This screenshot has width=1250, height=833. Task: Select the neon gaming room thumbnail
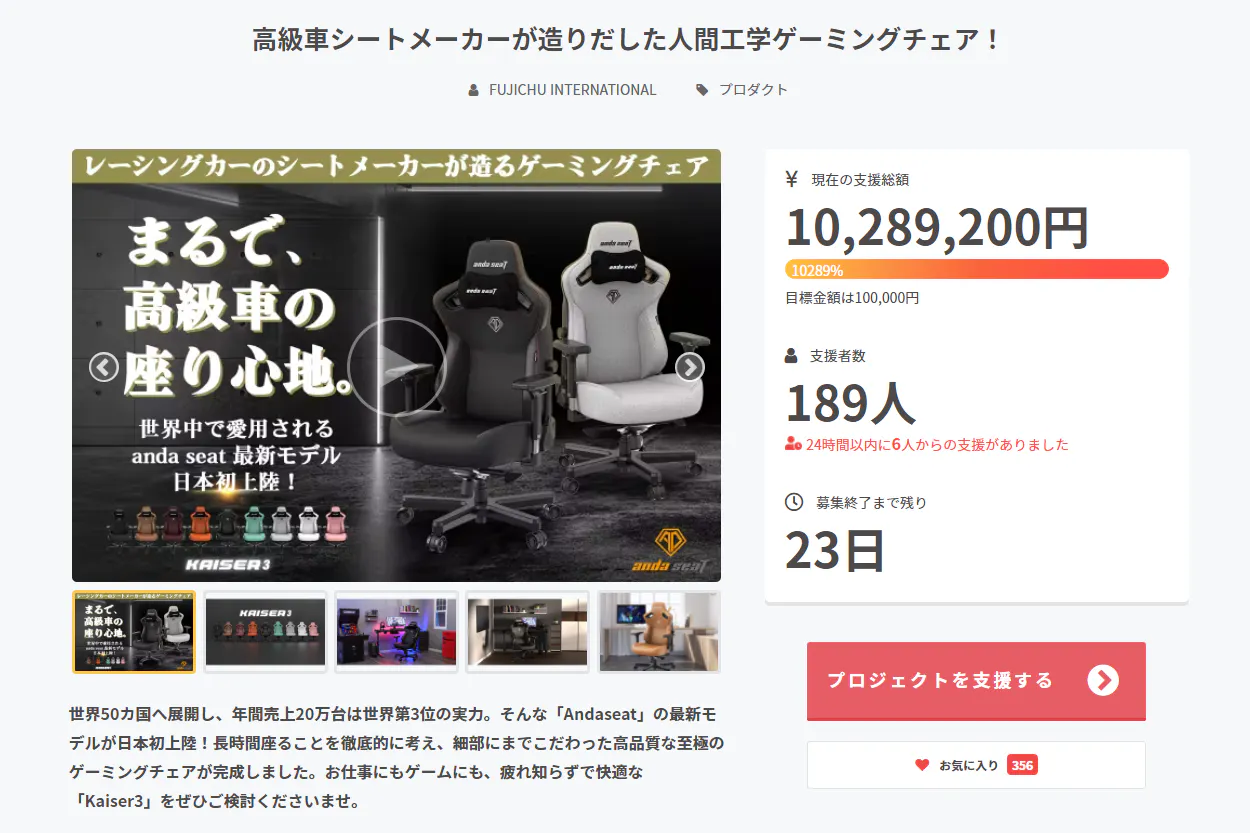coord(397,632)
